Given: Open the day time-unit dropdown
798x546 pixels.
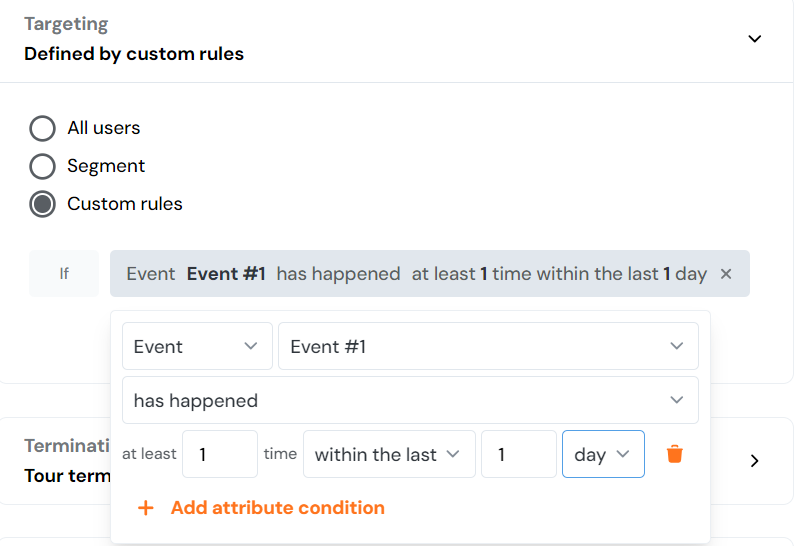Looking at the screenshot, I should pyautogui.click(x=603, y=454).
